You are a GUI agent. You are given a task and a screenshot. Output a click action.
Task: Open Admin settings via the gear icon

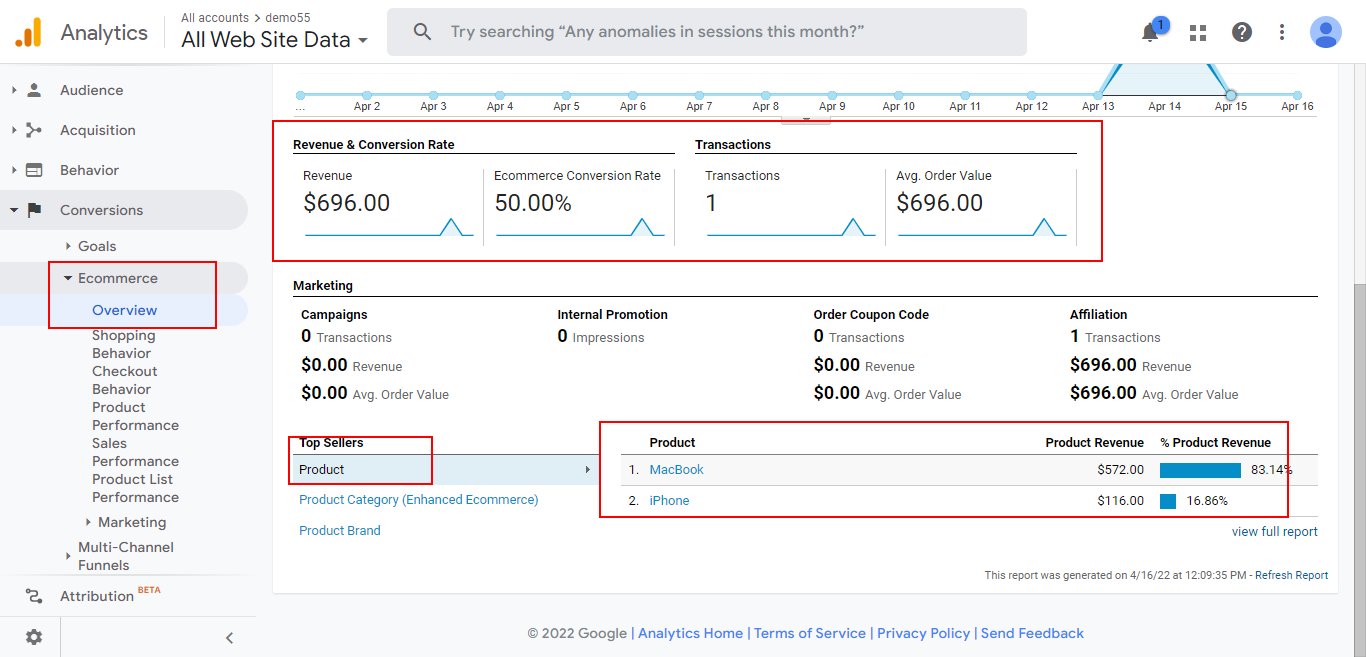[33, 636]
